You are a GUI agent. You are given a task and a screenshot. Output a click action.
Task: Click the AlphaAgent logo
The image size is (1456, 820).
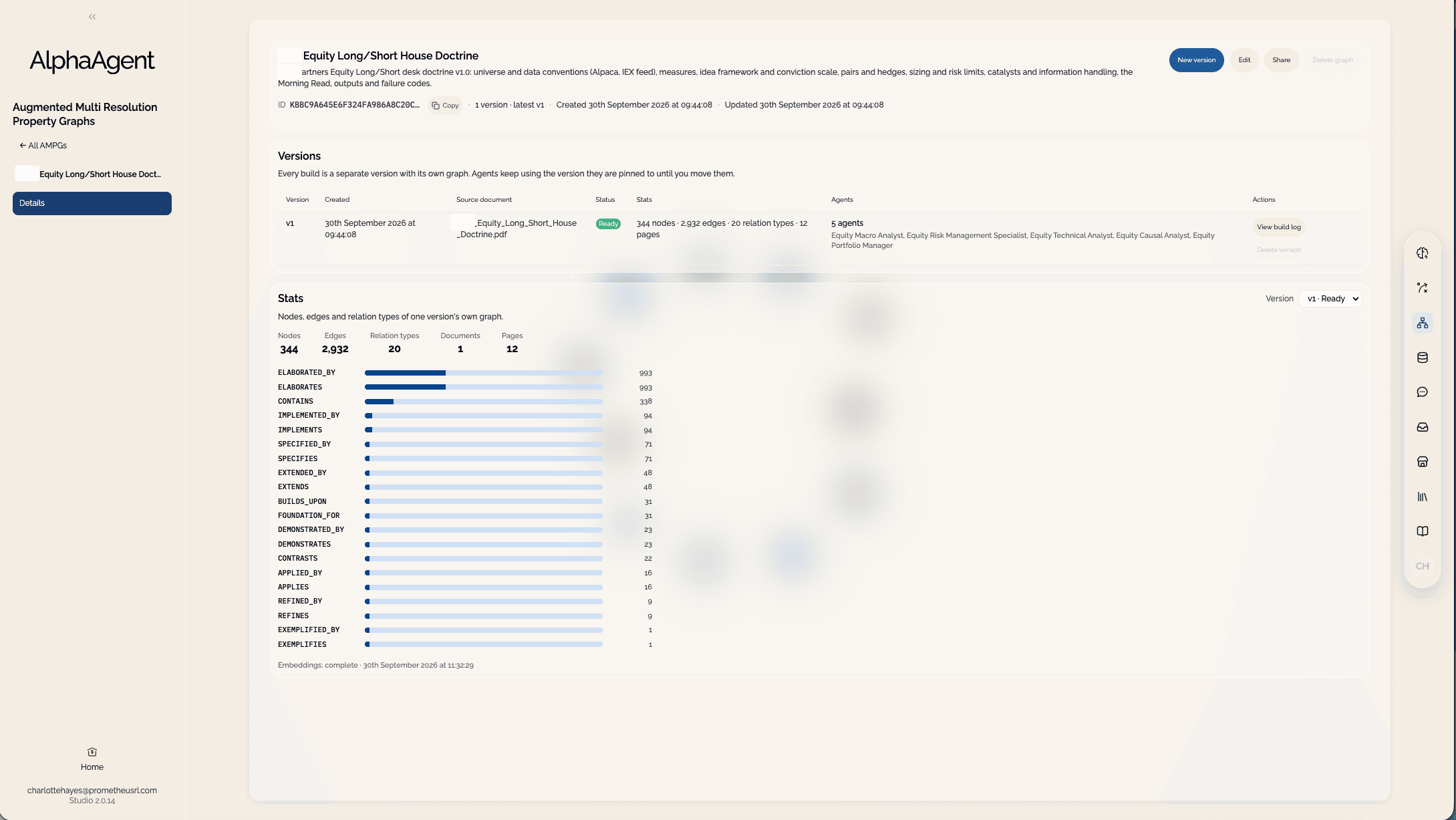[92, 61]
